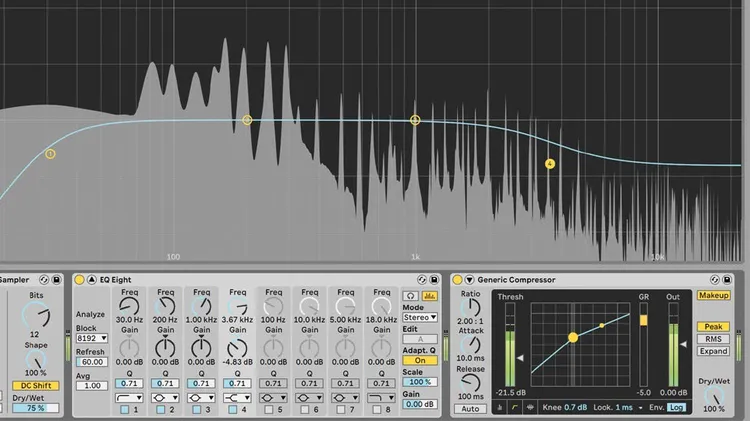Screen dimensions: 750x421
Task: Open band 4 filter type dropdown
Action: [237, 398]
